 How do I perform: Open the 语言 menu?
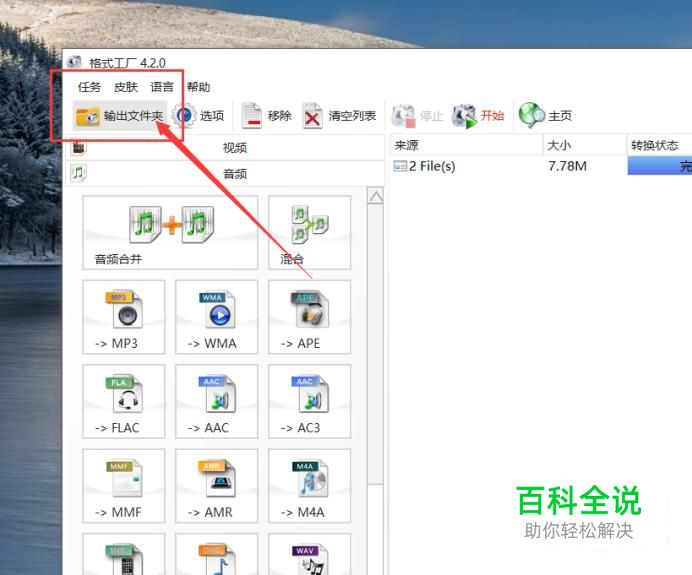pos(162,87)
